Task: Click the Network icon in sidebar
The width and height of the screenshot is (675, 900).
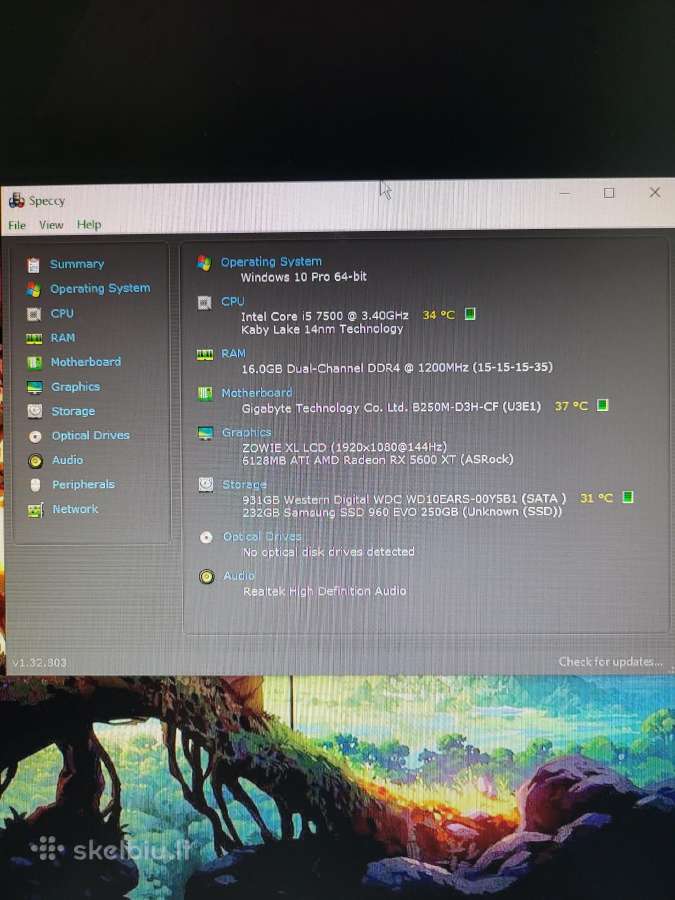Action: pos(36,510)
